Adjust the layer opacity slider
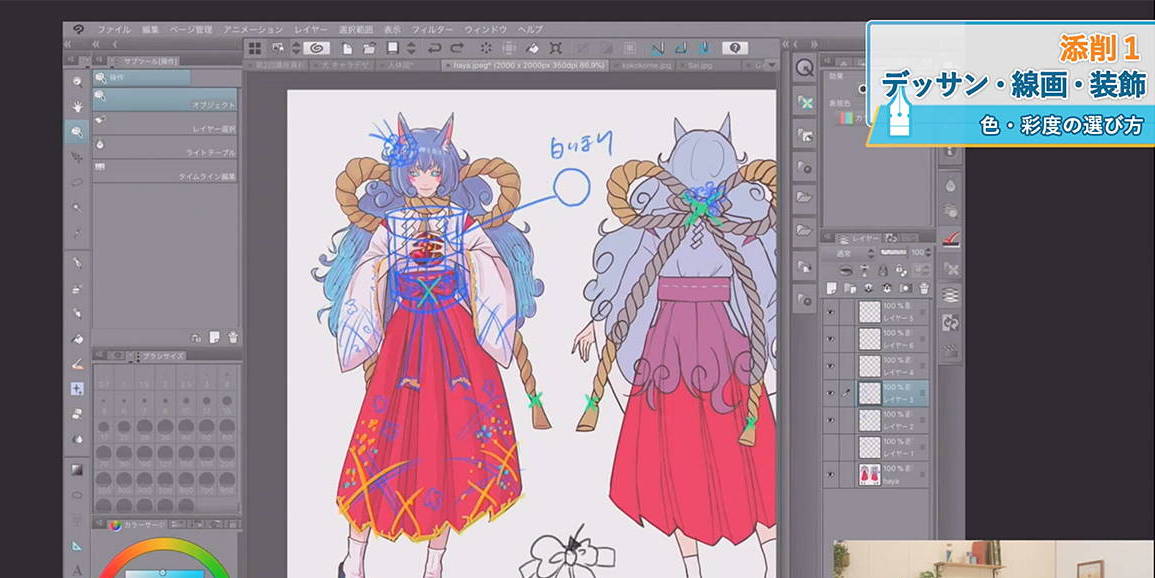The image size is (1155, 578). tap(894, 253)
